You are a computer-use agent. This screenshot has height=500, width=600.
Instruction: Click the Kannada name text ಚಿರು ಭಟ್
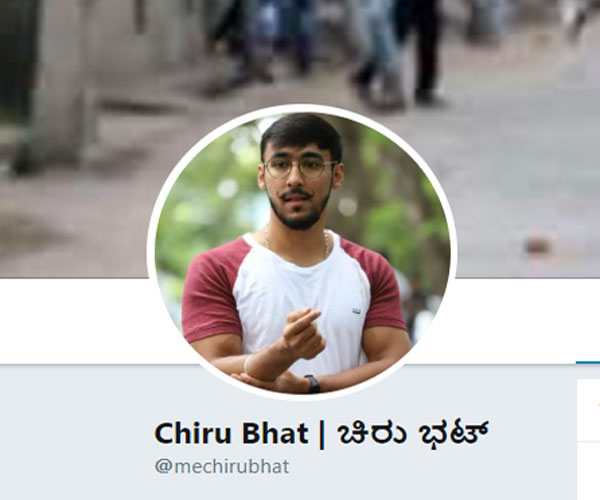pyautogui.click(x=411, y=435)
